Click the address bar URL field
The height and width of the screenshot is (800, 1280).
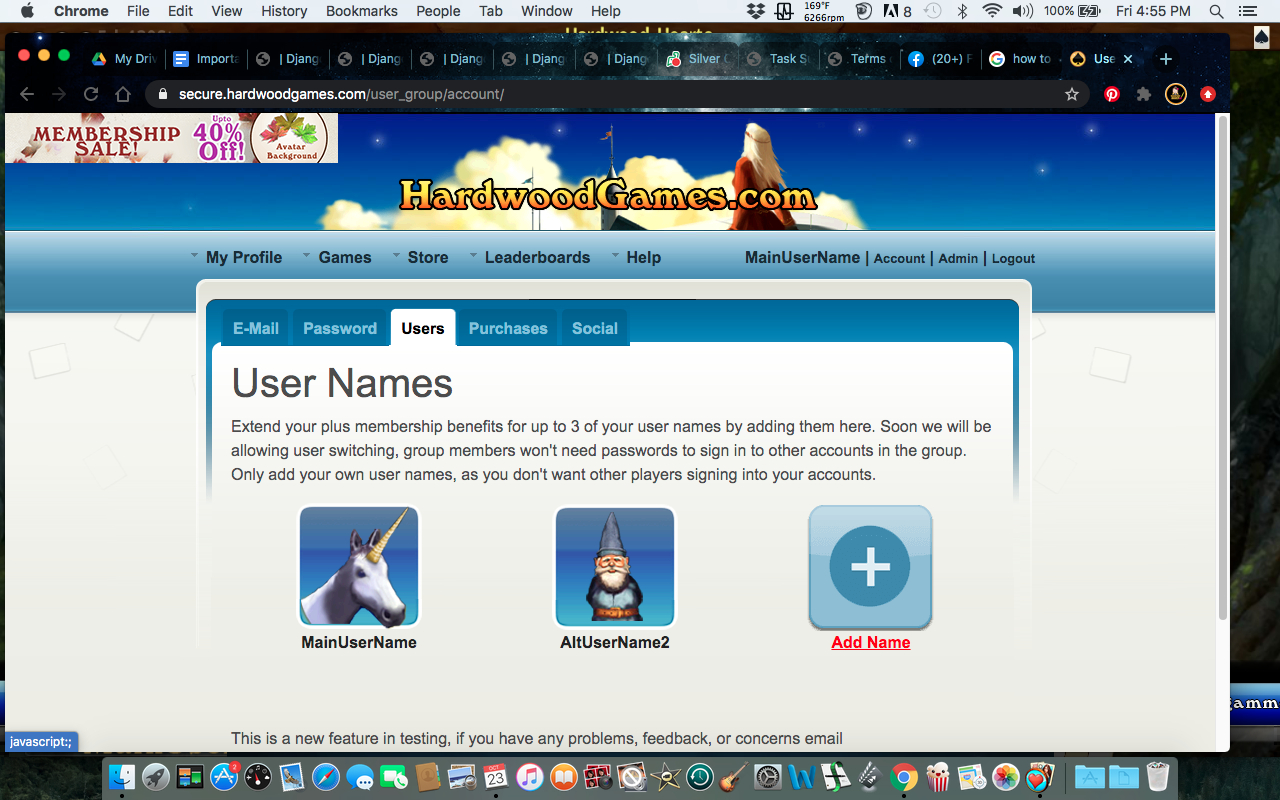click(616, 94)
